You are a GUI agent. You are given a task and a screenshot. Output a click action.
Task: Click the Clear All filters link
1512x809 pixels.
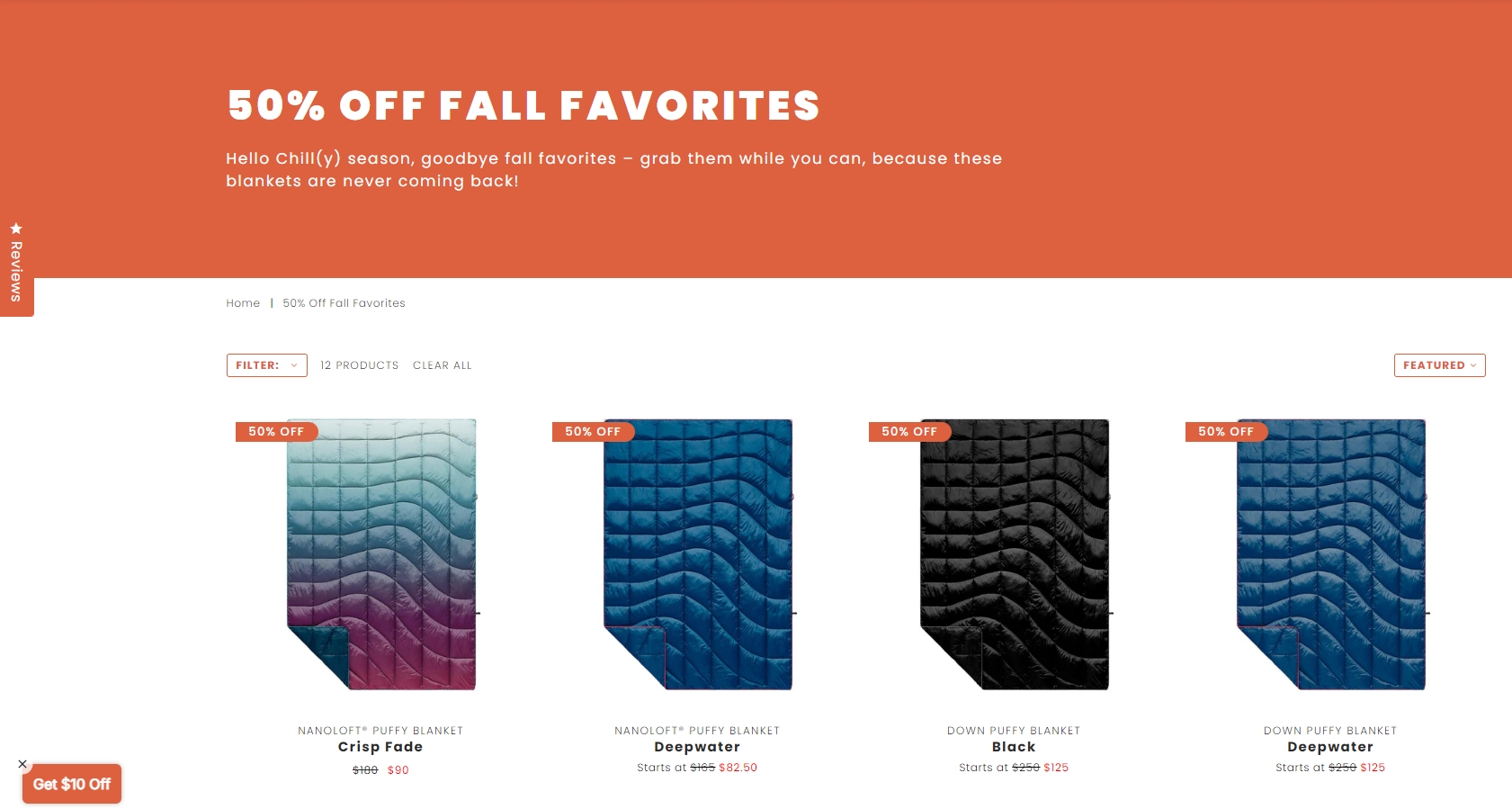(443, 365)
